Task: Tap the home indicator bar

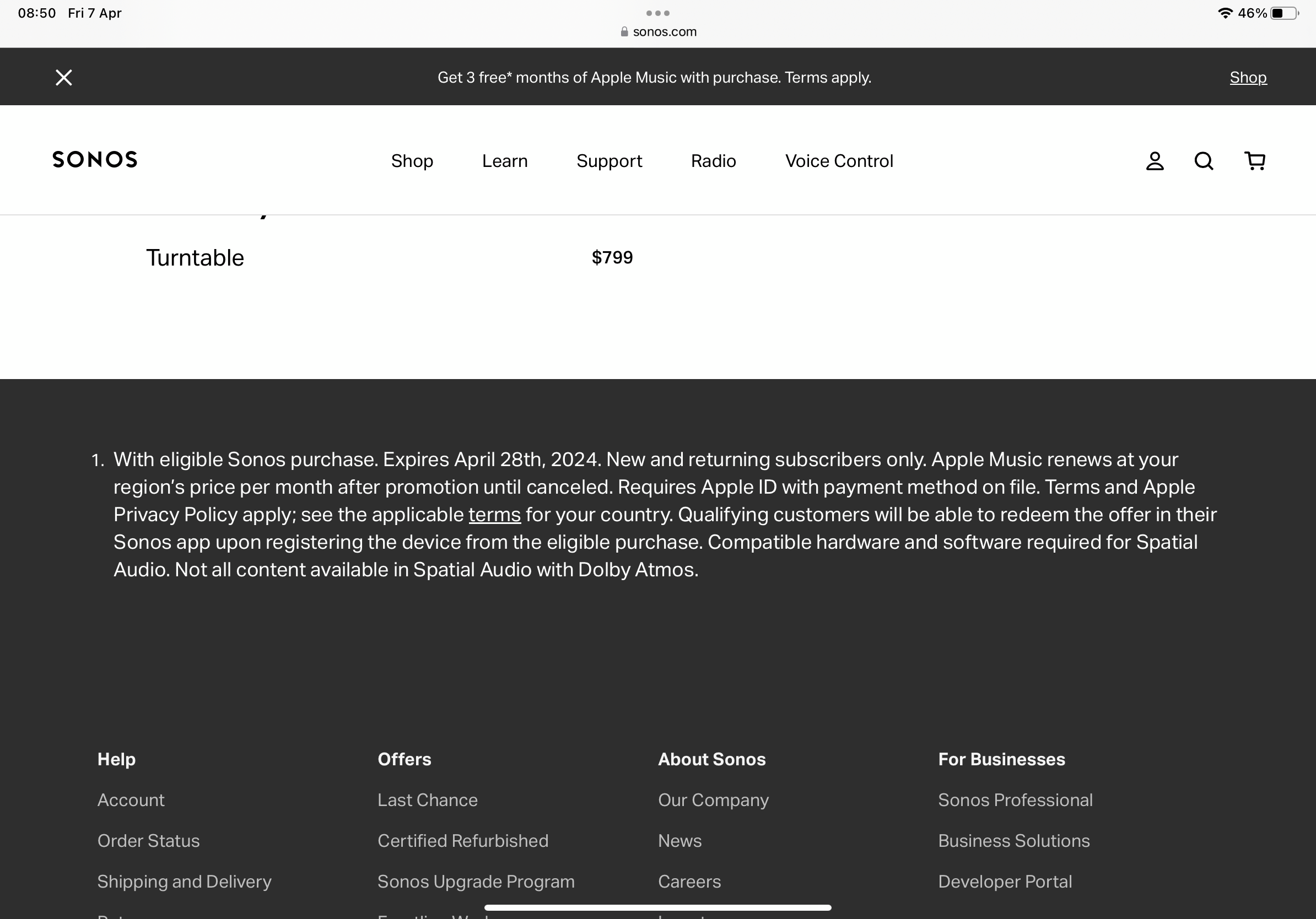Action: (657, 907)
